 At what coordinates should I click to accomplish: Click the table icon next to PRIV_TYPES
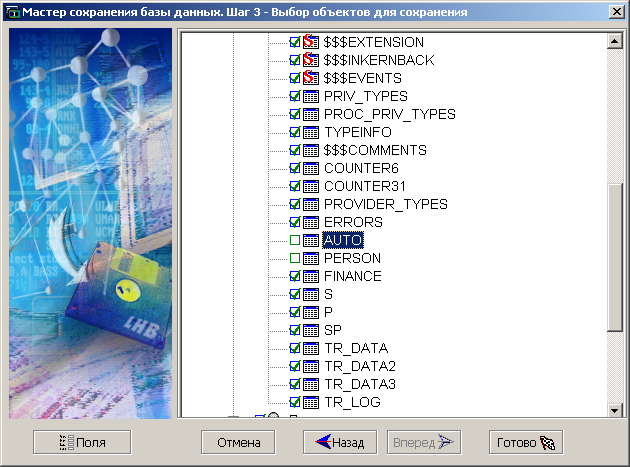click(x=310, y=96)
